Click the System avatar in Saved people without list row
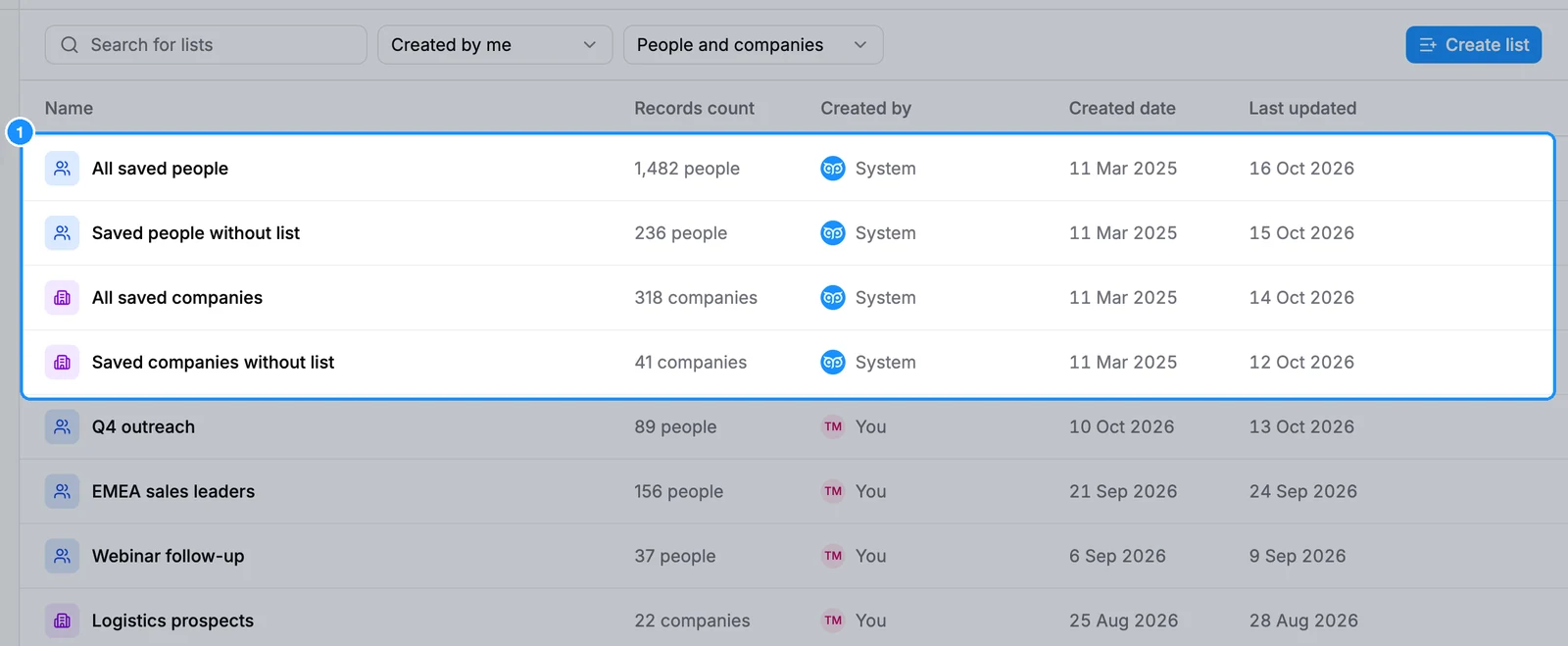The image size is (1568, 646). coord(833,233)
